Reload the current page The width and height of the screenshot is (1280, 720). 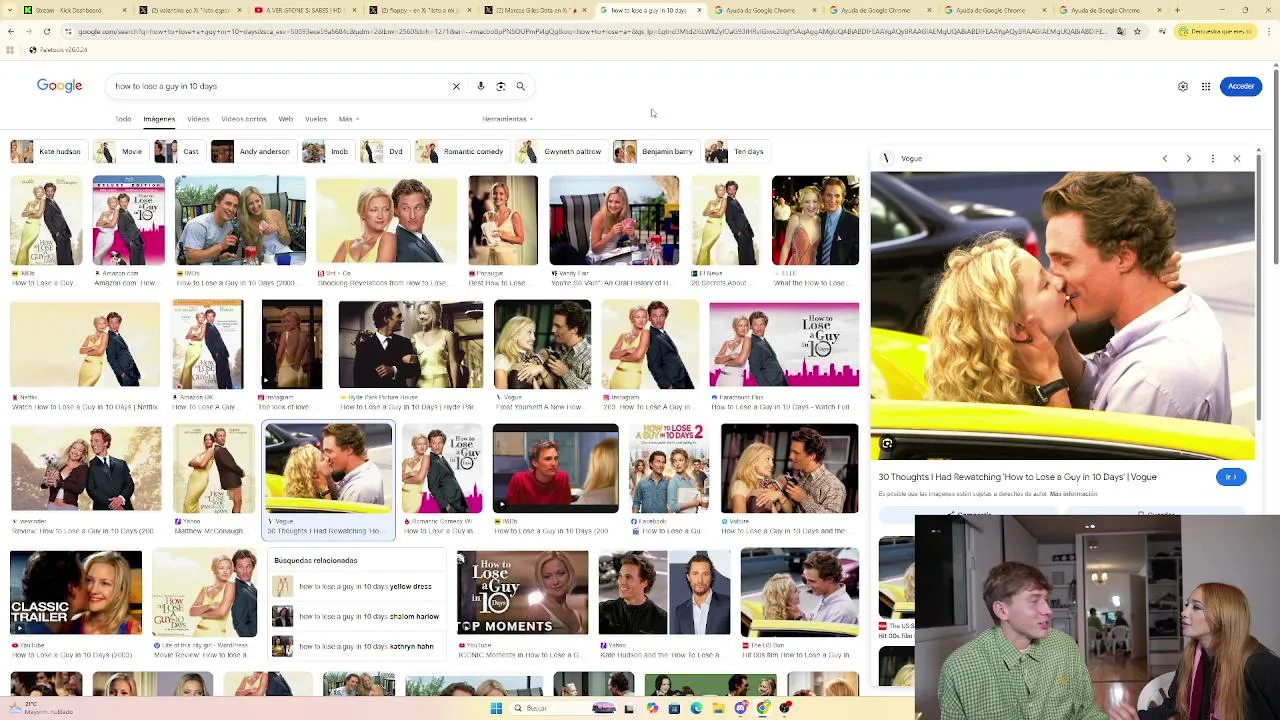click(46, 31)
